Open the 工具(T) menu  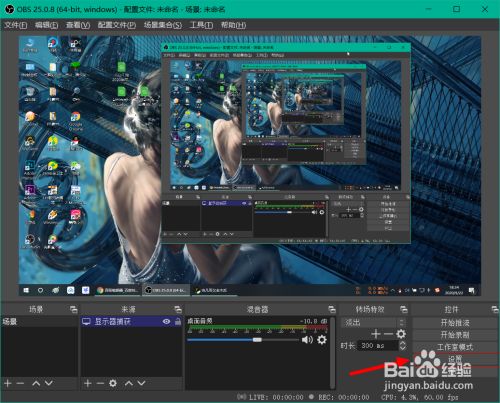(x=201, y=25)
